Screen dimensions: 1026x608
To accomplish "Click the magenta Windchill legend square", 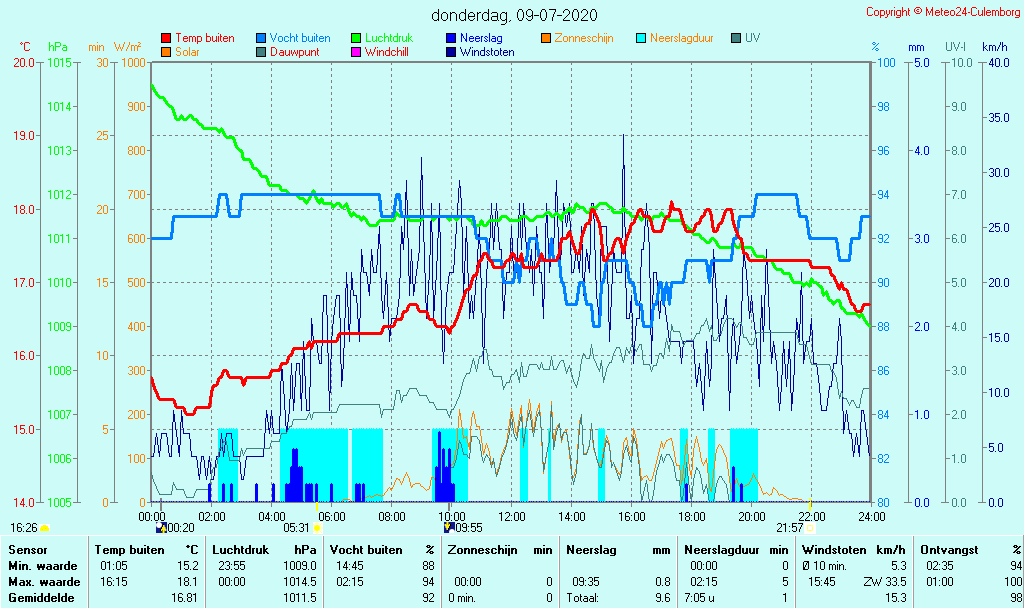I will pyautogui.click(x=356, y=52).
